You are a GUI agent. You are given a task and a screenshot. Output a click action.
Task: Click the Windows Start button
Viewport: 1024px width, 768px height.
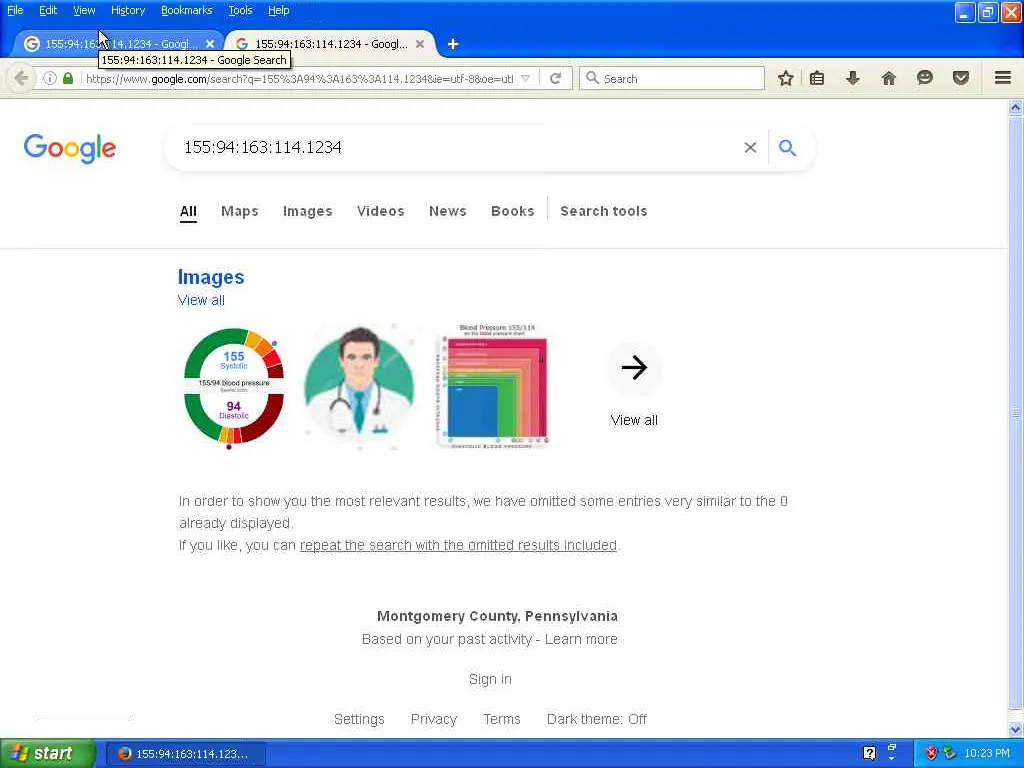tap(48, 753)
